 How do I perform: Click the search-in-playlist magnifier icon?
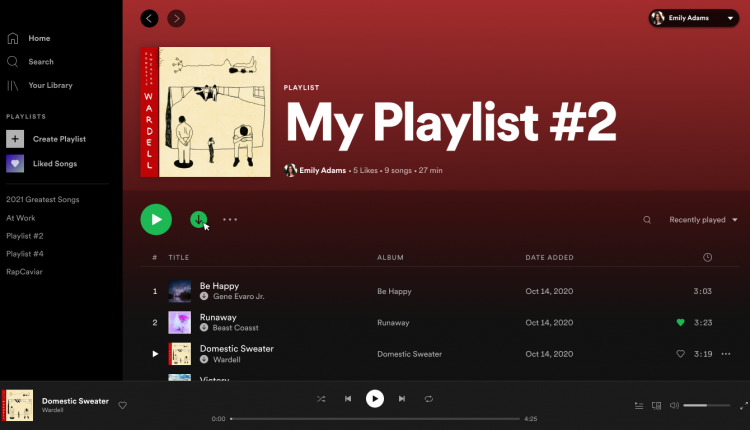(x=647, y=220)
